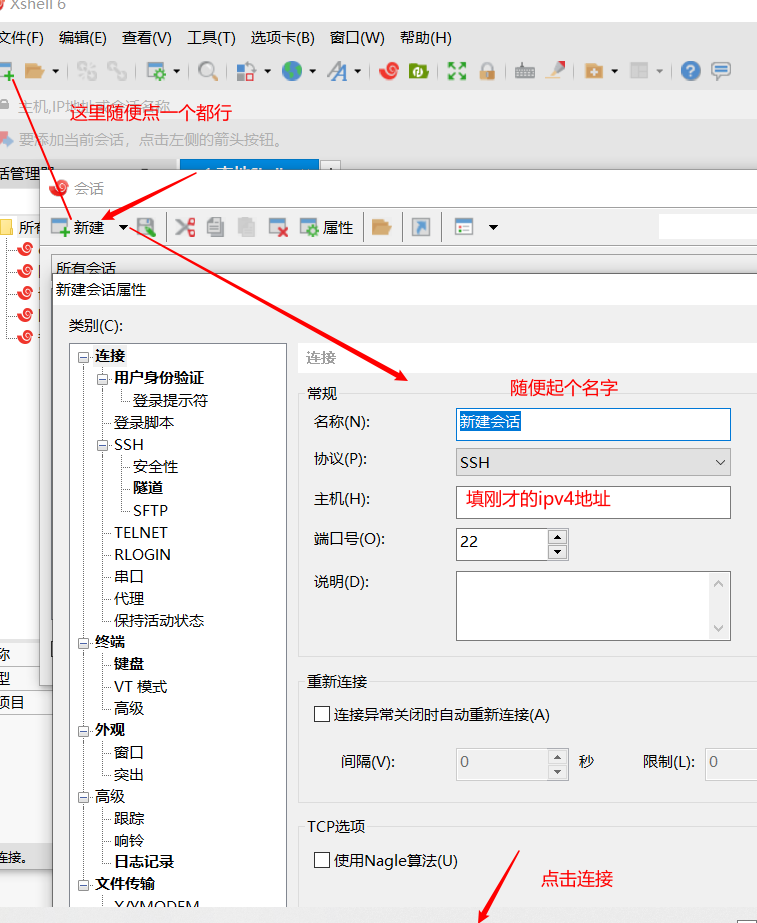Select 用户身份验证 in category tree
Viewport: 757px width, 923px height.
(159, 378)
